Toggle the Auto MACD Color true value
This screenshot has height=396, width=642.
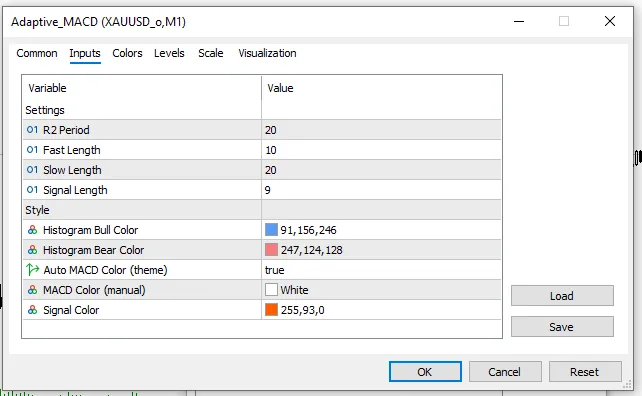tap(275, 270)
